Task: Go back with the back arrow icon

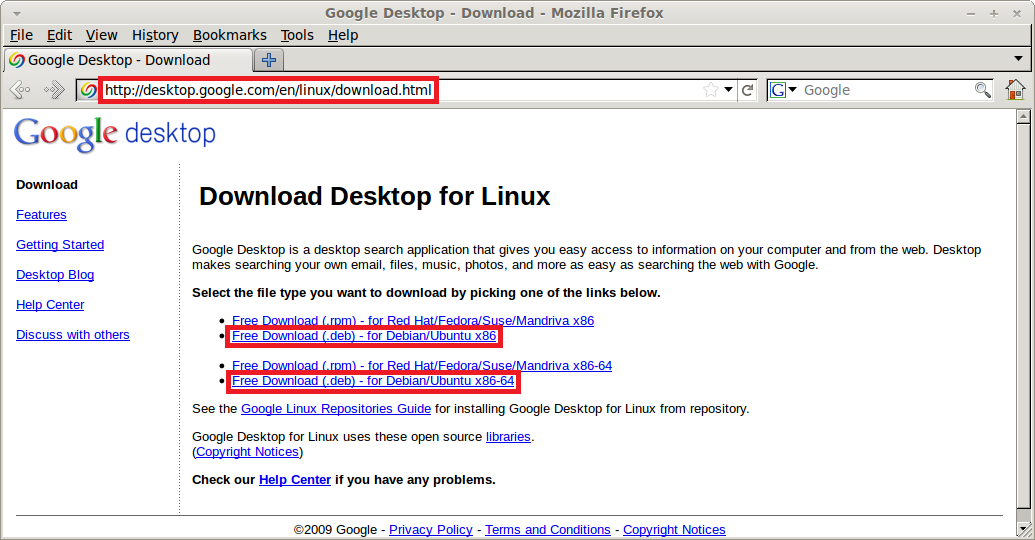Action: (20, 89)
